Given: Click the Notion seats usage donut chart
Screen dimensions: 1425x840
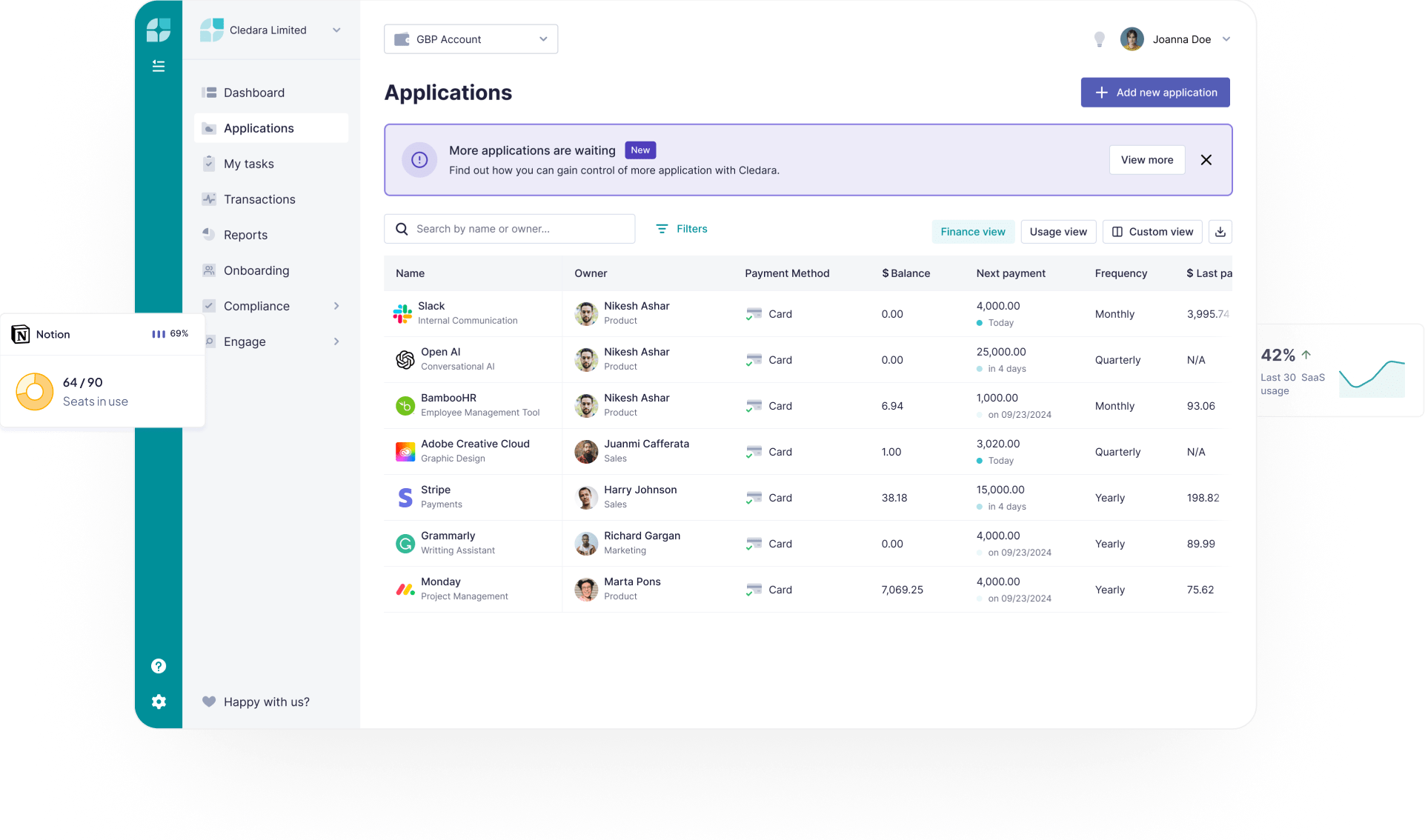Looking at the screenshot, I should 34,391.
